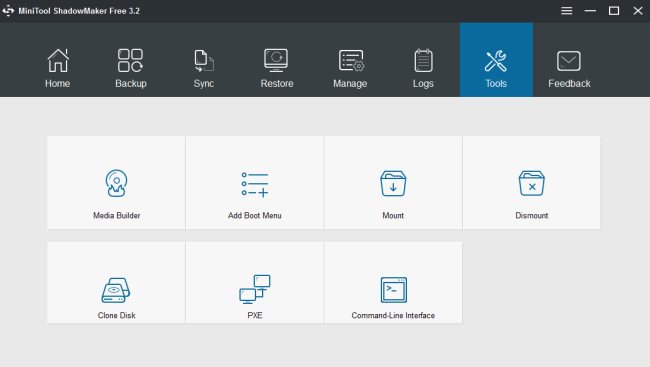The width and height of the screenshot is (650, 367).
Task: Click the Media Builder label
Action: point(116,215)
